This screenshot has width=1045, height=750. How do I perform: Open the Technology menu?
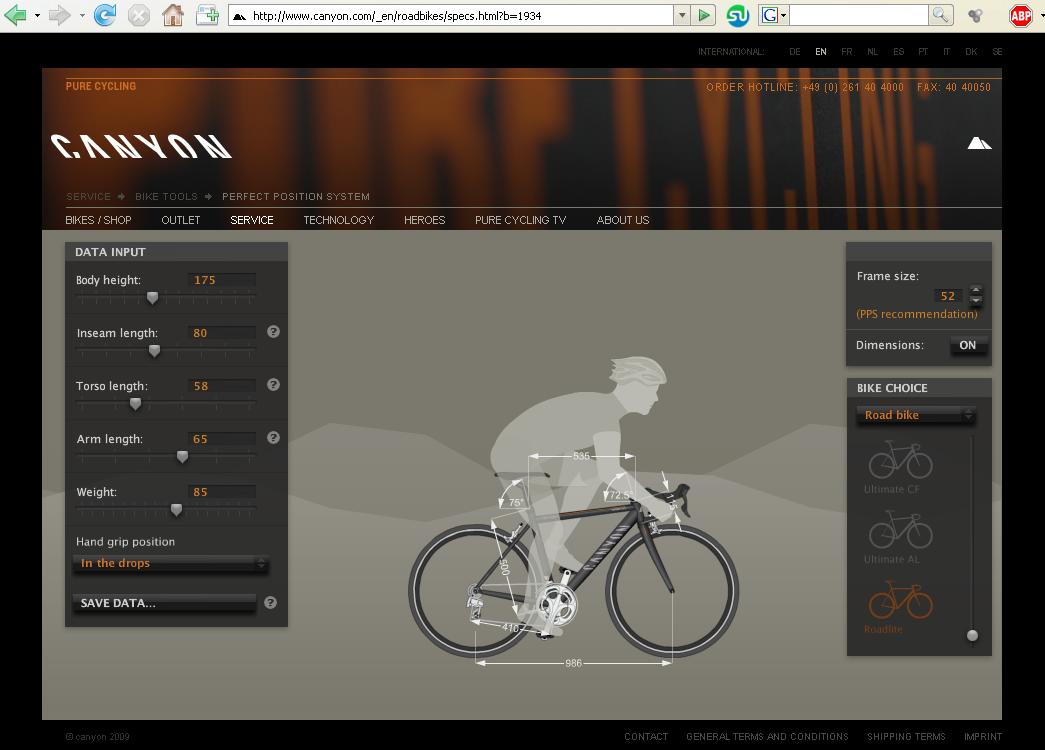pos(338,220)
